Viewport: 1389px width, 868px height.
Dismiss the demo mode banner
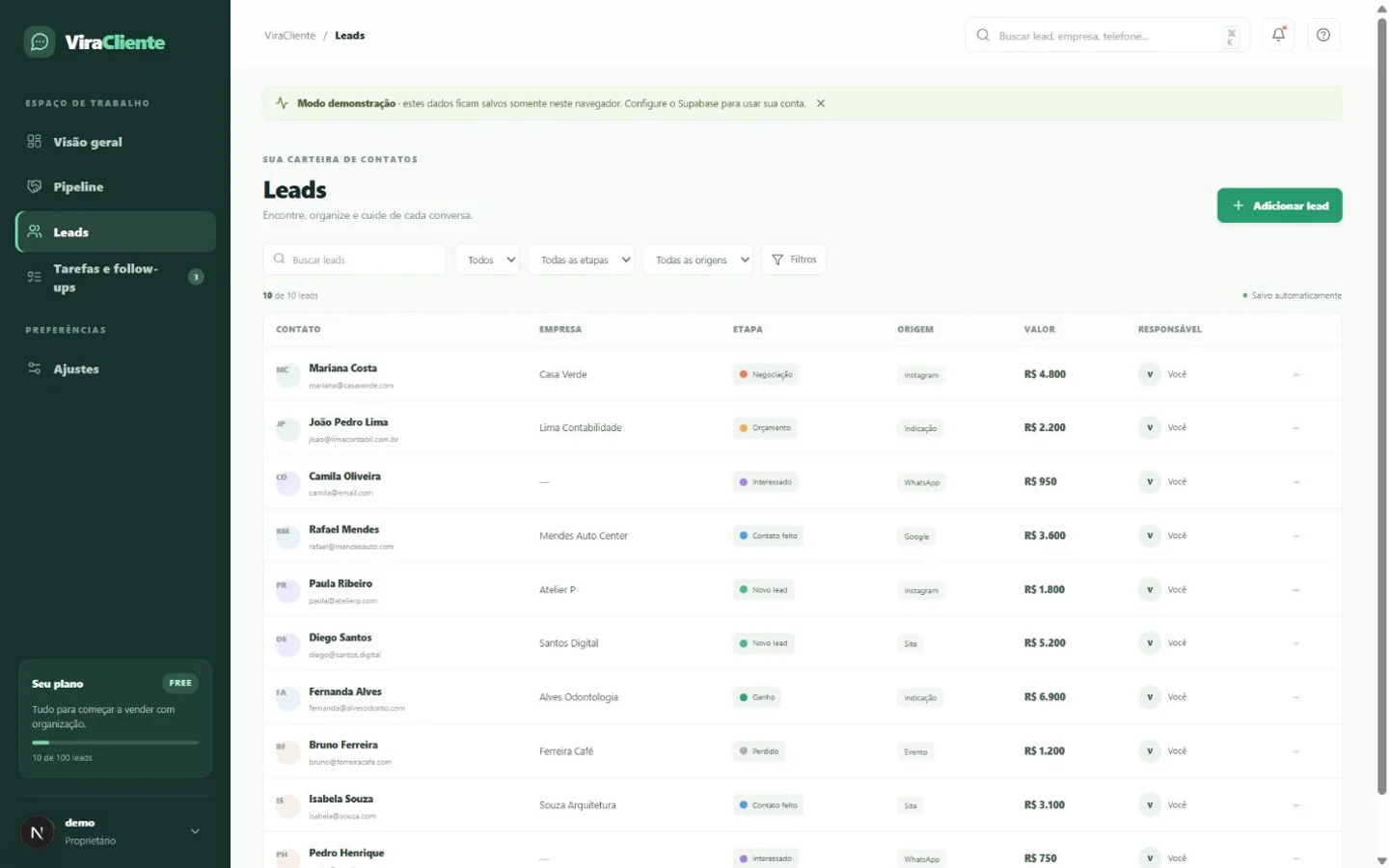(x=821, y=103)
